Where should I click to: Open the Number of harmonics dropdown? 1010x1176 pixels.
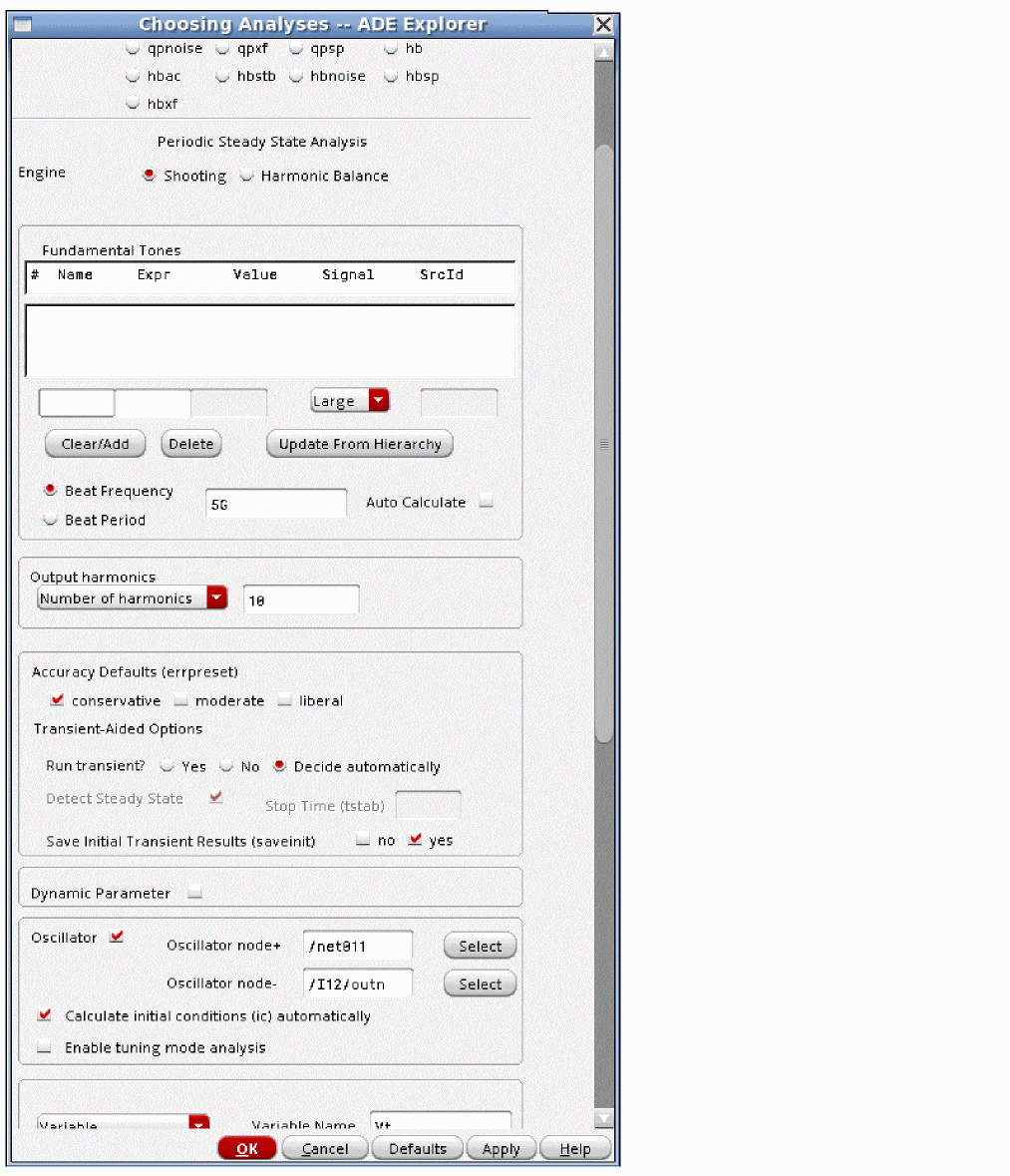pos(132,598)
